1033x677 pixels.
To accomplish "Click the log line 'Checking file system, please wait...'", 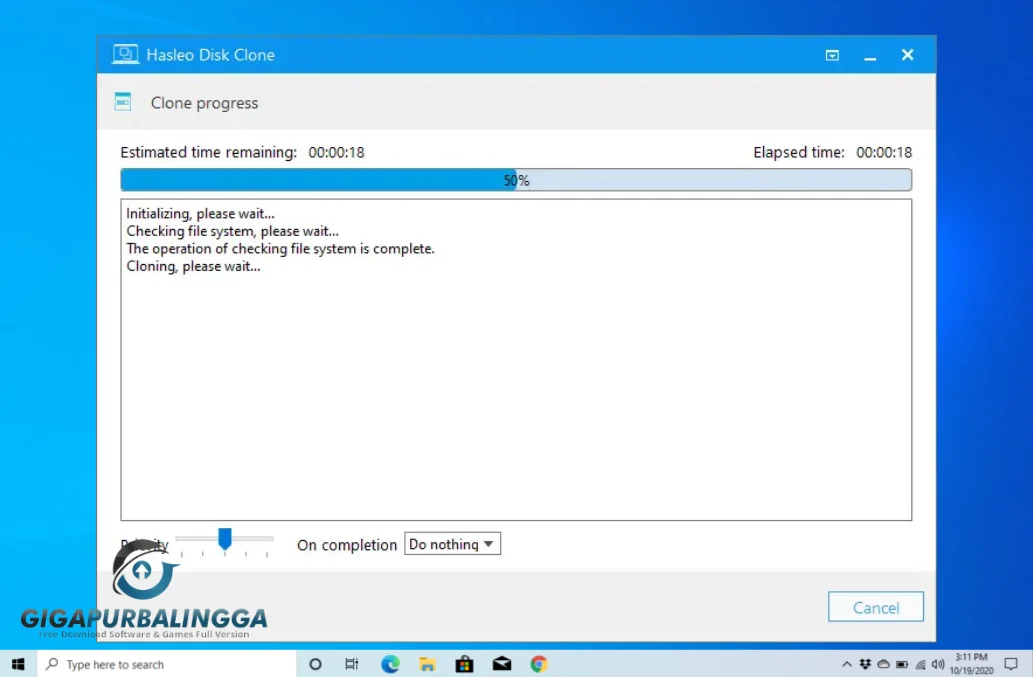I will (x=233, y=231).
